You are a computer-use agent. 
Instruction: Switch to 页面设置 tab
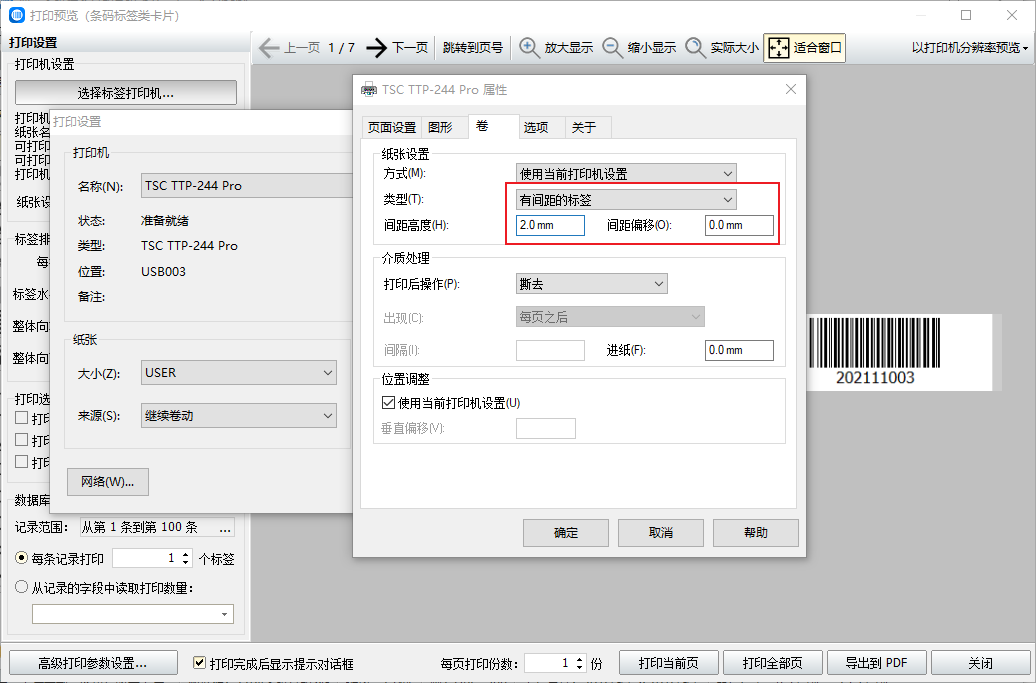(x=392, y=127)
